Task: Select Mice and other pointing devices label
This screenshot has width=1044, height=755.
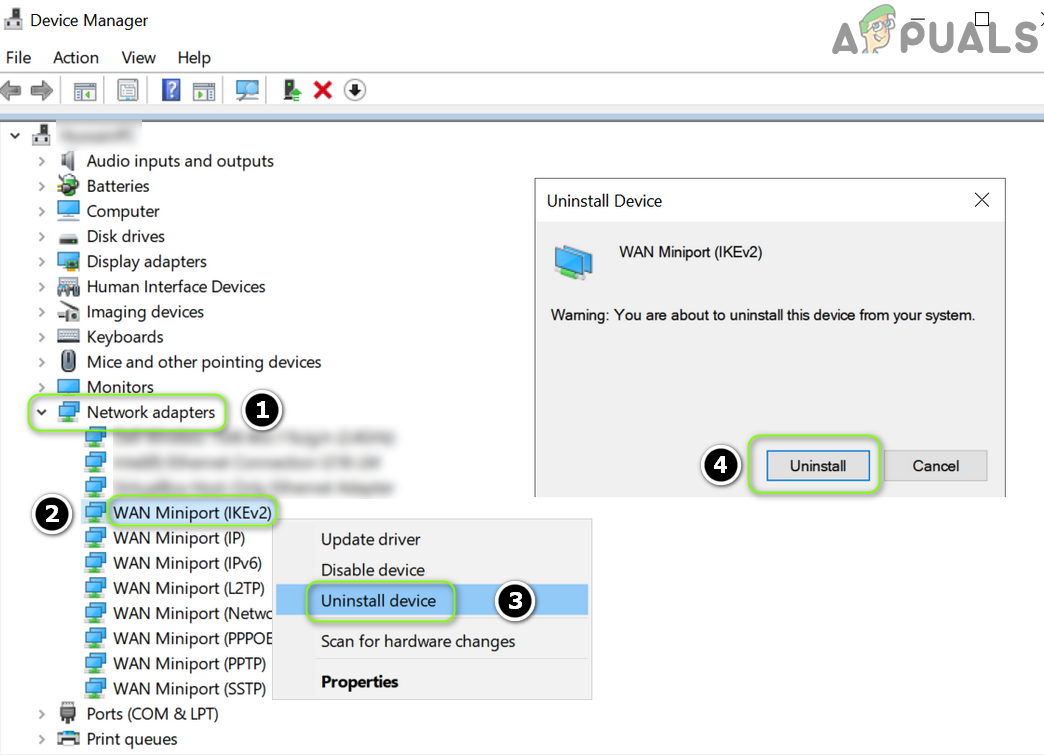Action: [x=204, y=362]
